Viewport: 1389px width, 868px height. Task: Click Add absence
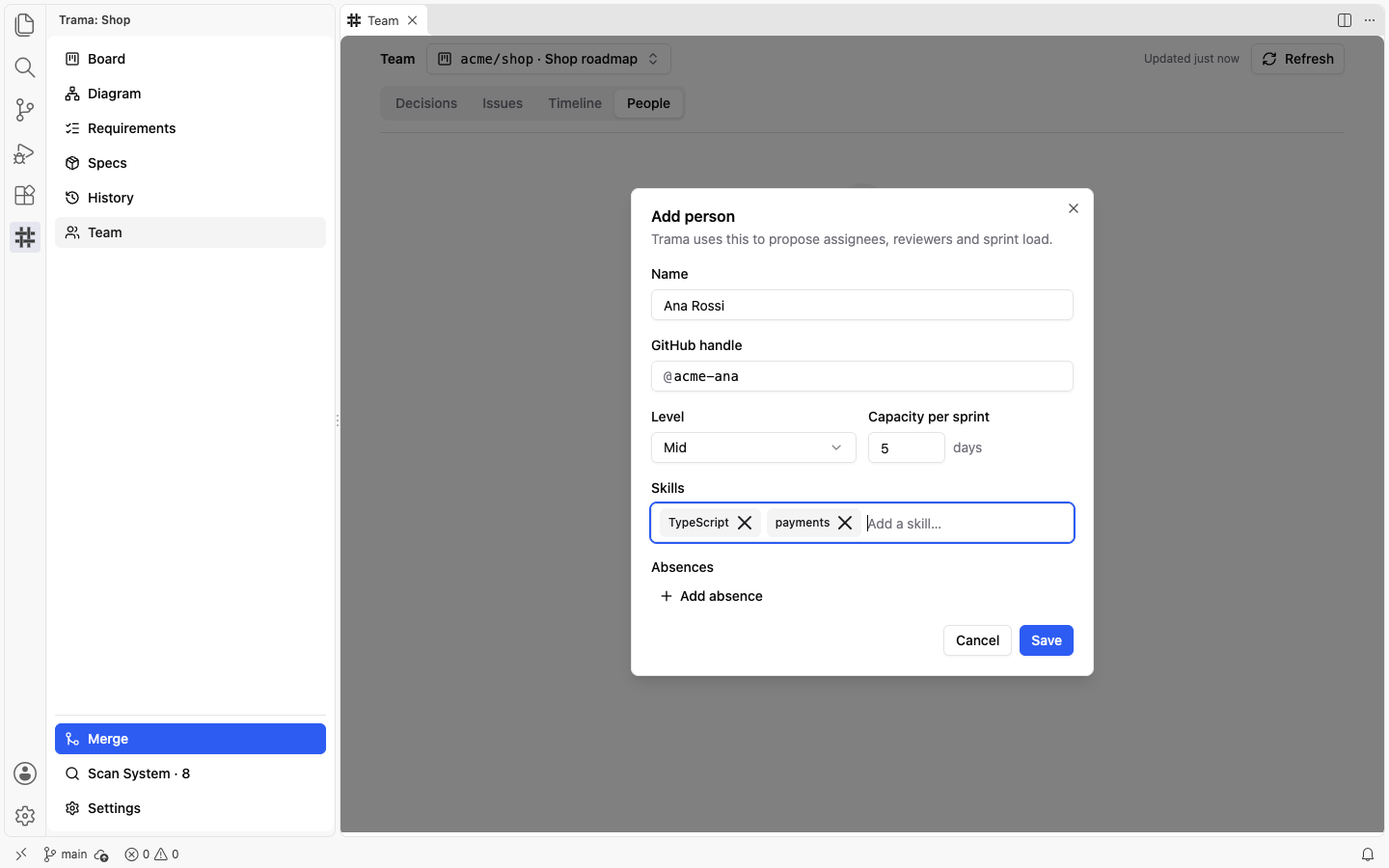pos(712,596)
